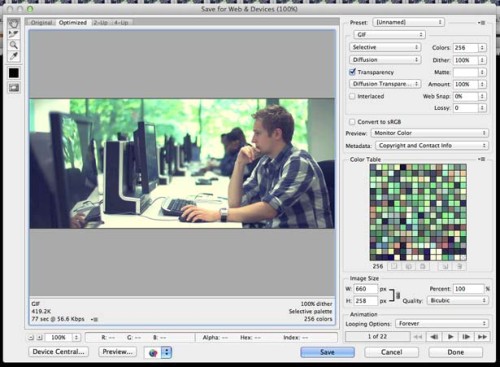Select the Slice Select tool

click(x=14, y=34)
